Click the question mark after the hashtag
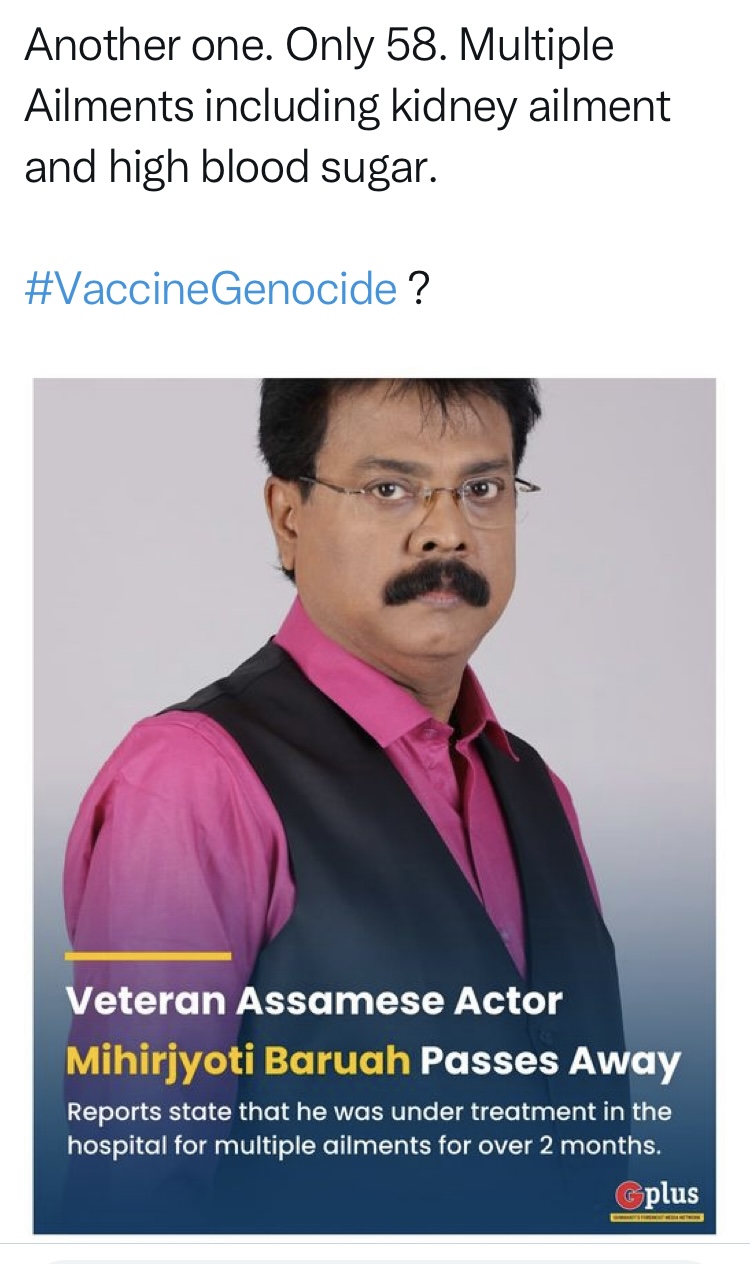Screen dimensions: 750x1264 [419, 289]
